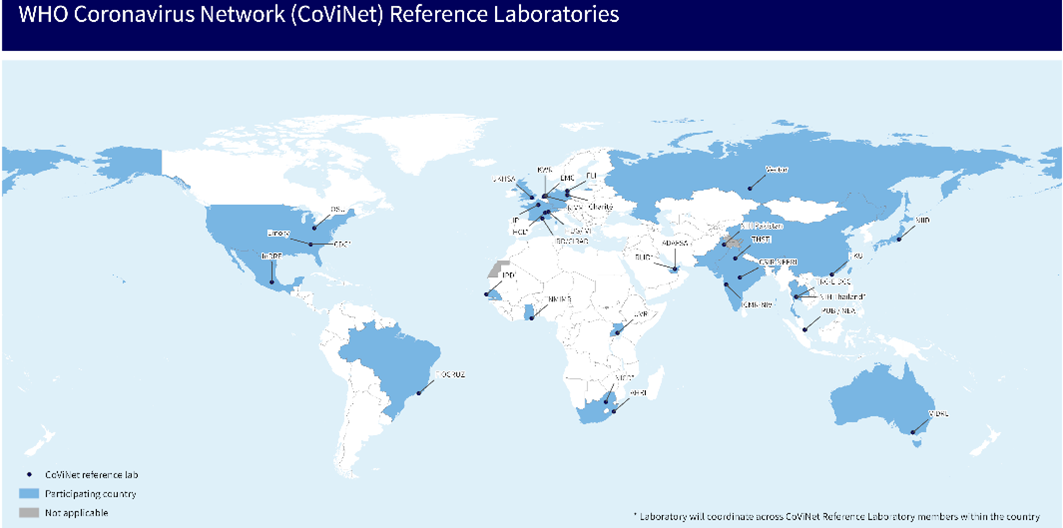This screenshot has height=528, width=1063.
Task: Click the gray Western Sahara area
Action: click(x=500, y=268)
